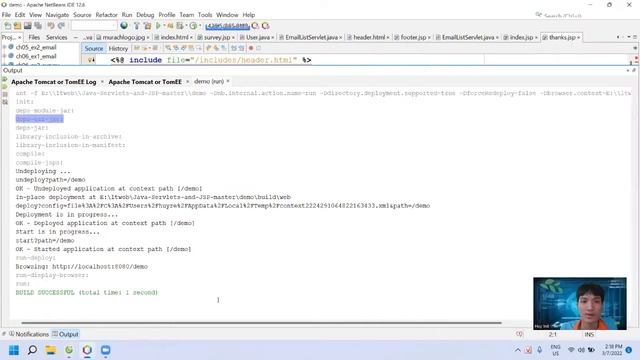Switch to History editor view
The height and width of the screenshot is (360, 640).
tap(118, 48)
